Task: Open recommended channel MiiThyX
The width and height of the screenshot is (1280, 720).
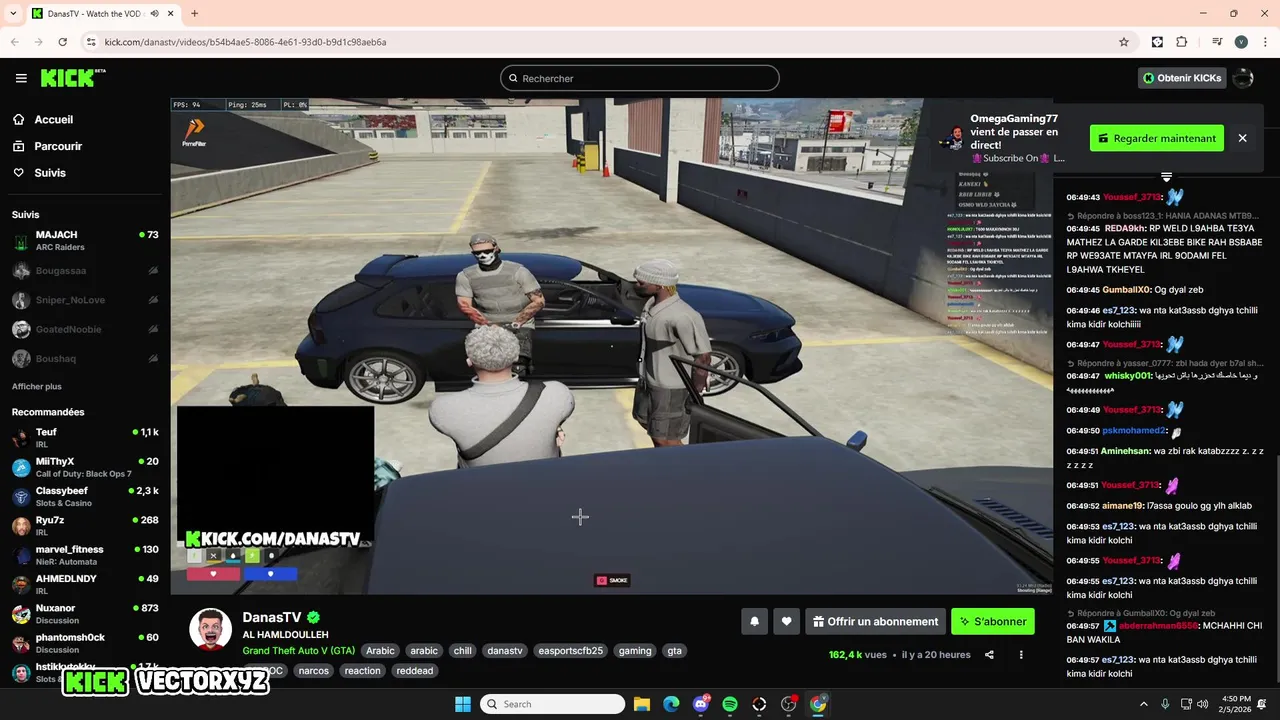Action: click(85, 467)
